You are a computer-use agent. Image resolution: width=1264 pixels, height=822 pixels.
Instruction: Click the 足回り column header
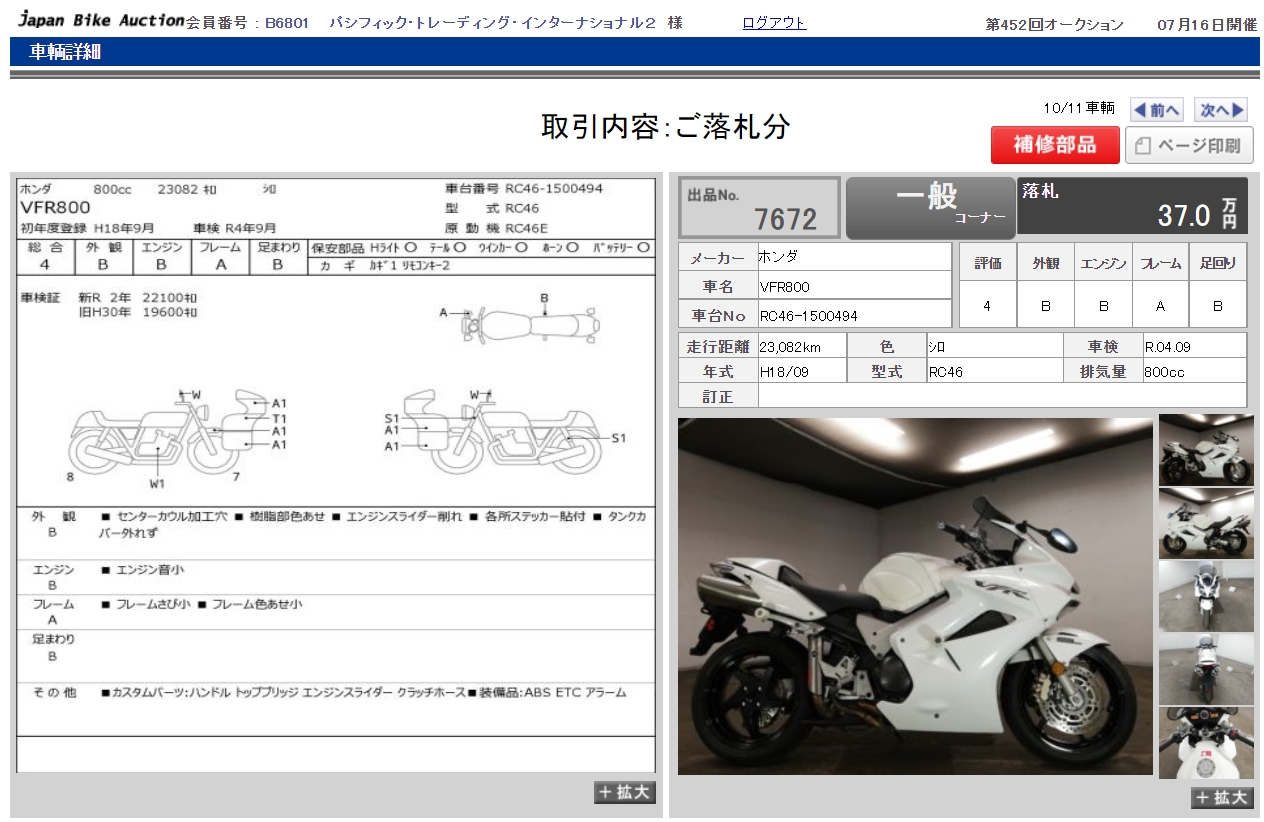click(x=1218, y=263)
